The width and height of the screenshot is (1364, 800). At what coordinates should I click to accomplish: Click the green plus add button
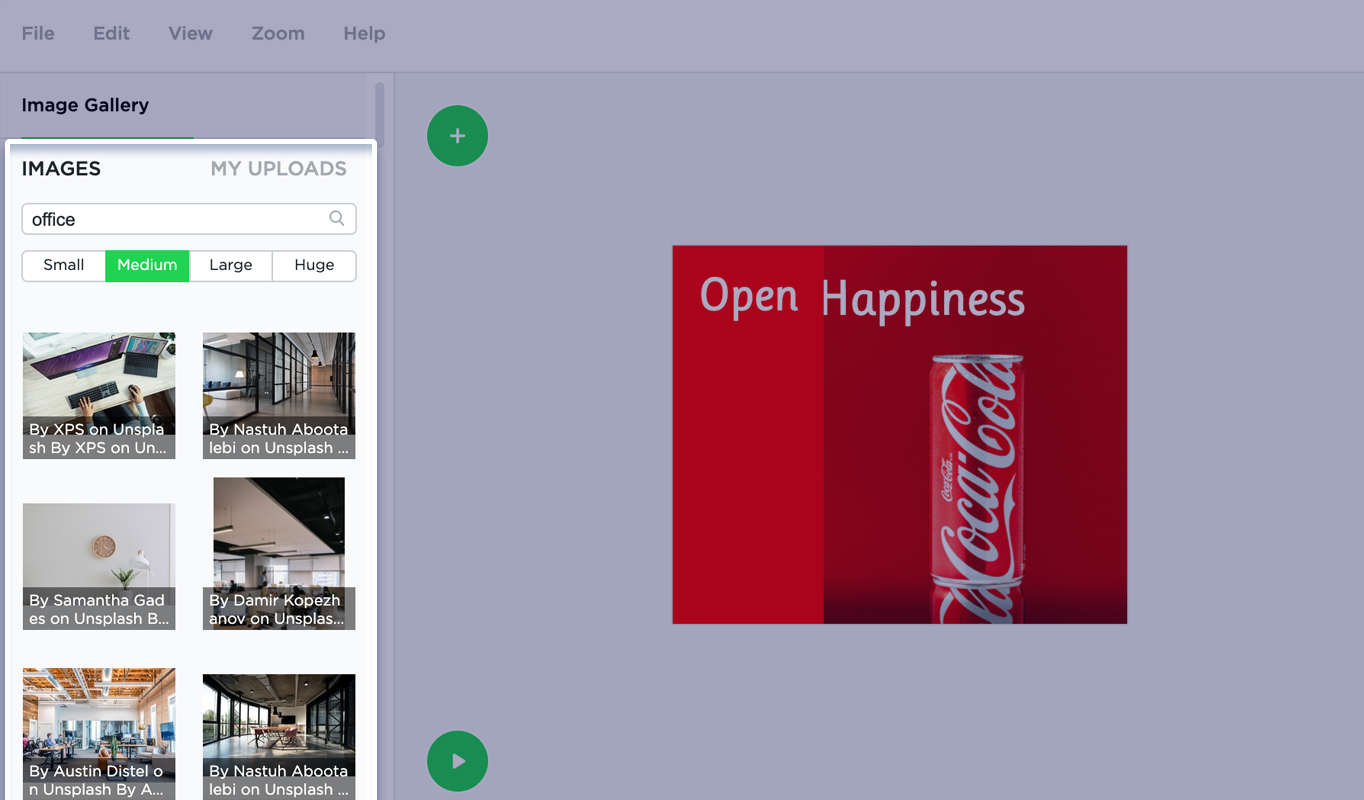457,136
